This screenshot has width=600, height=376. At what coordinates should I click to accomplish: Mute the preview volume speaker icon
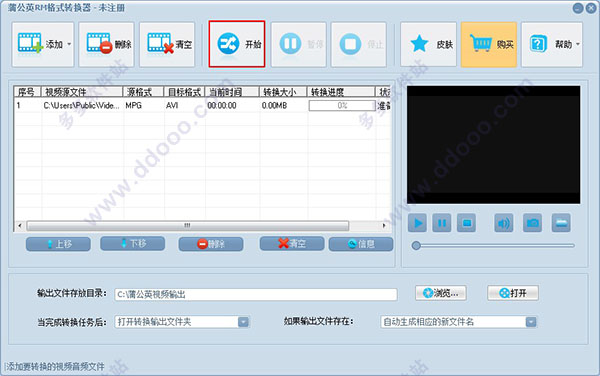pos(504,223)
